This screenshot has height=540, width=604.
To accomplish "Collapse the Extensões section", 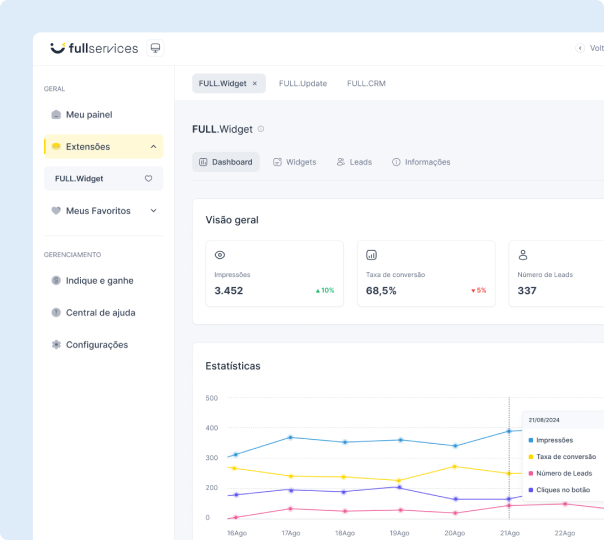I will pyautogui.click(x=153, y=147).
